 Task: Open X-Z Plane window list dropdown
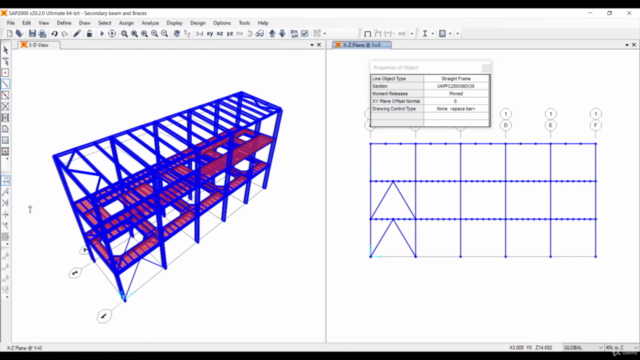[x=627, y=45]
